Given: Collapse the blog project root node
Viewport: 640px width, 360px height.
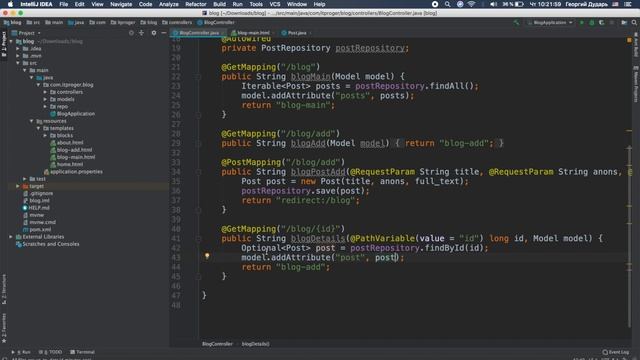Looking at the screenshot, I should click(x=11, y=41).
